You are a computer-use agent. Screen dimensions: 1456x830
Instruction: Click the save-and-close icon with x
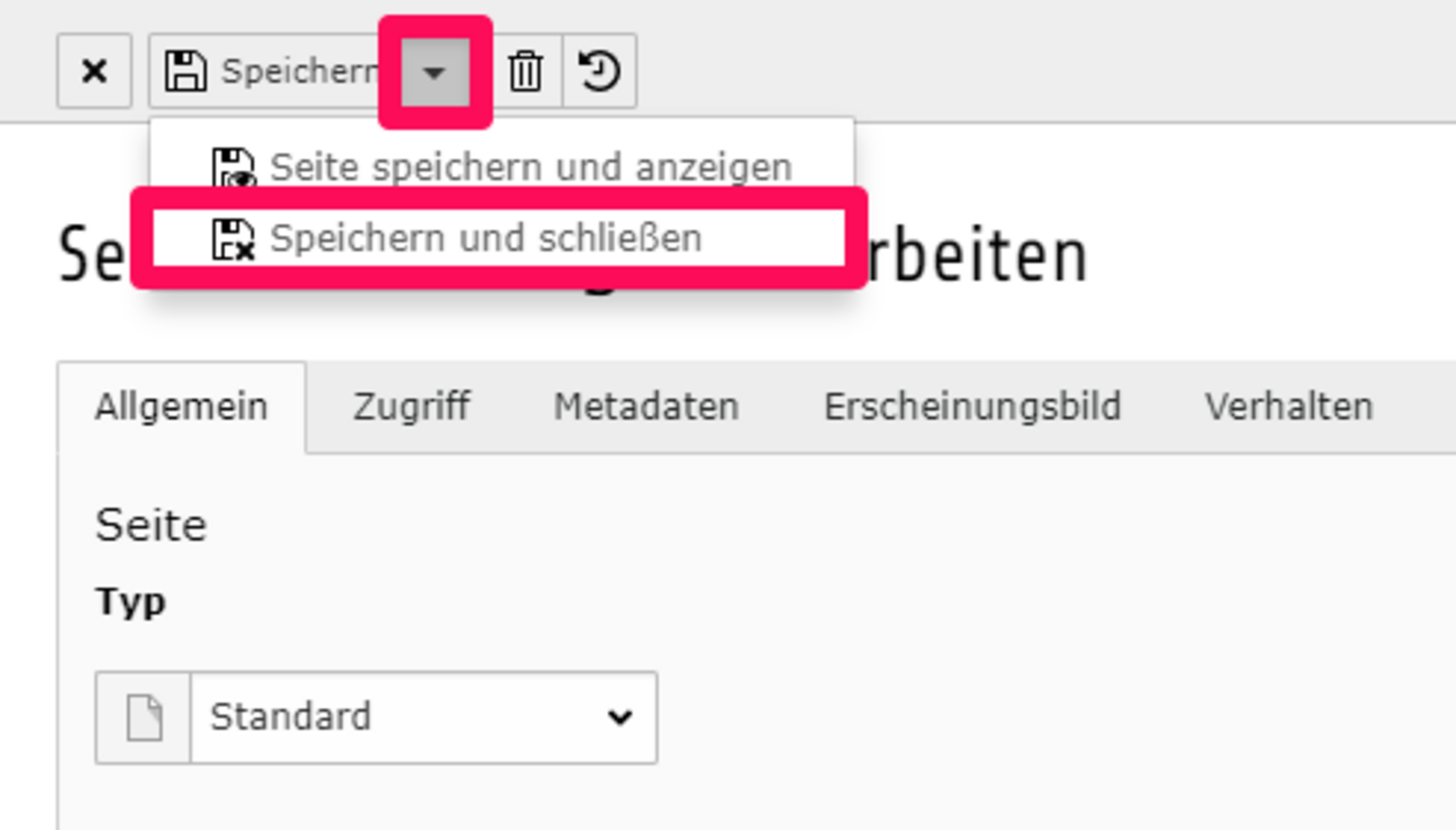233,239
